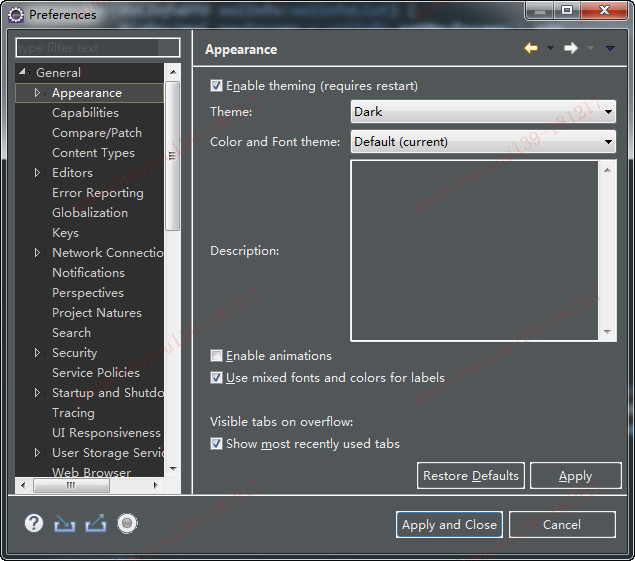Select Notifications in the tree
The image size is (635, 561).
88,273
